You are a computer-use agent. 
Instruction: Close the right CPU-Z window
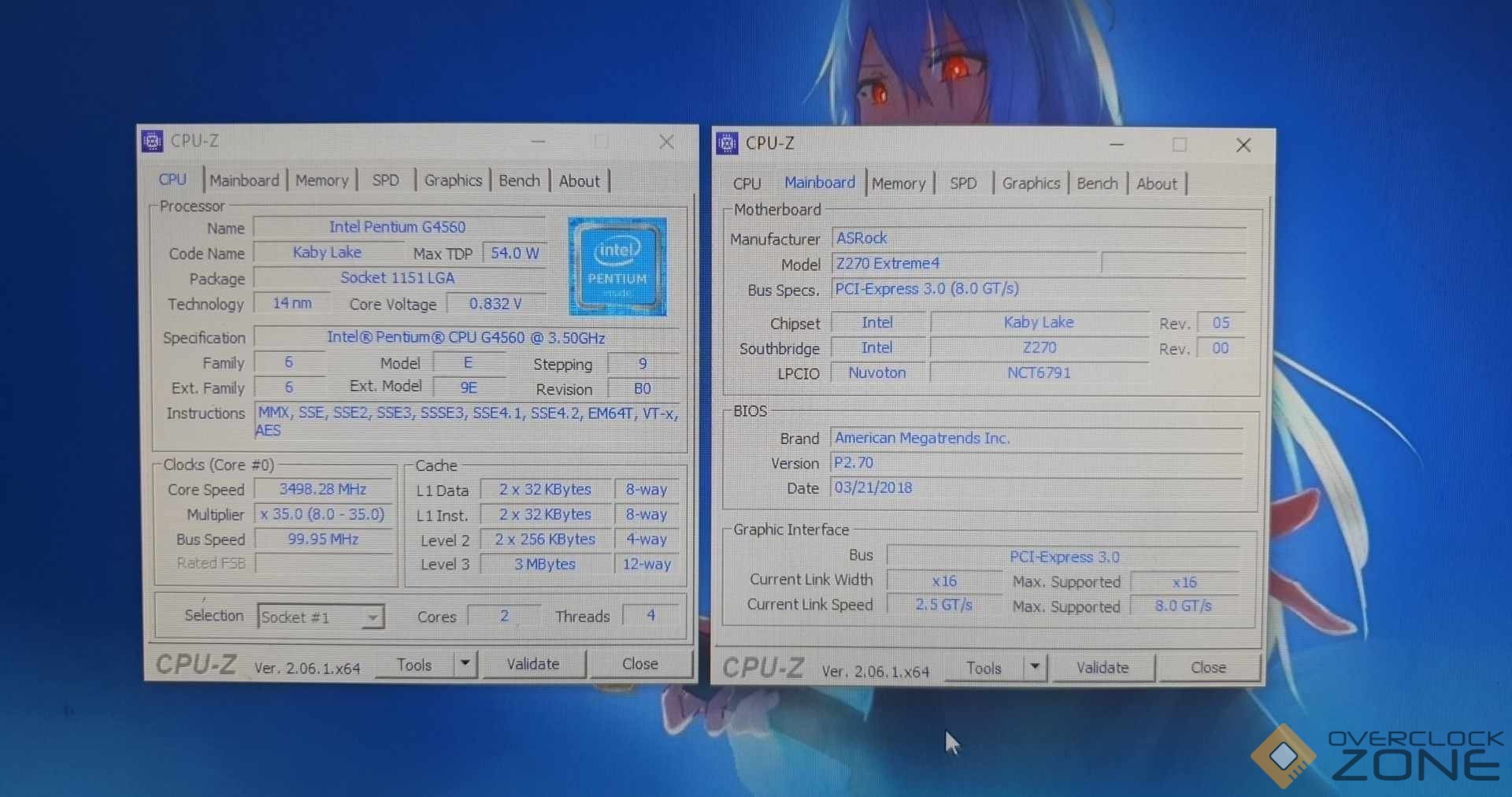point(1243,145)
